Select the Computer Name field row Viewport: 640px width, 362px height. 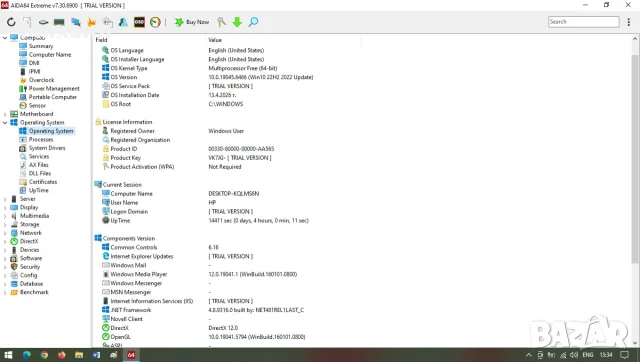click(180, 194)
